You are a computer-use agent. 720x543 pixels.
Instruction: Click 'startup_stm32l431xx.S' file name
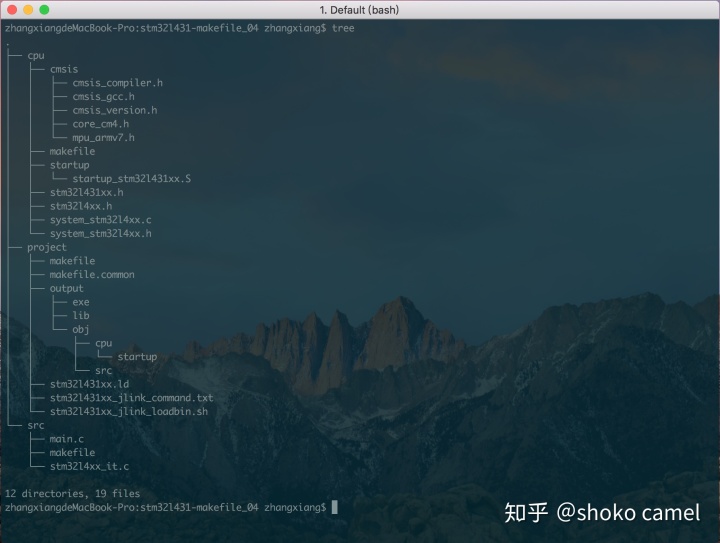(132, 179)
